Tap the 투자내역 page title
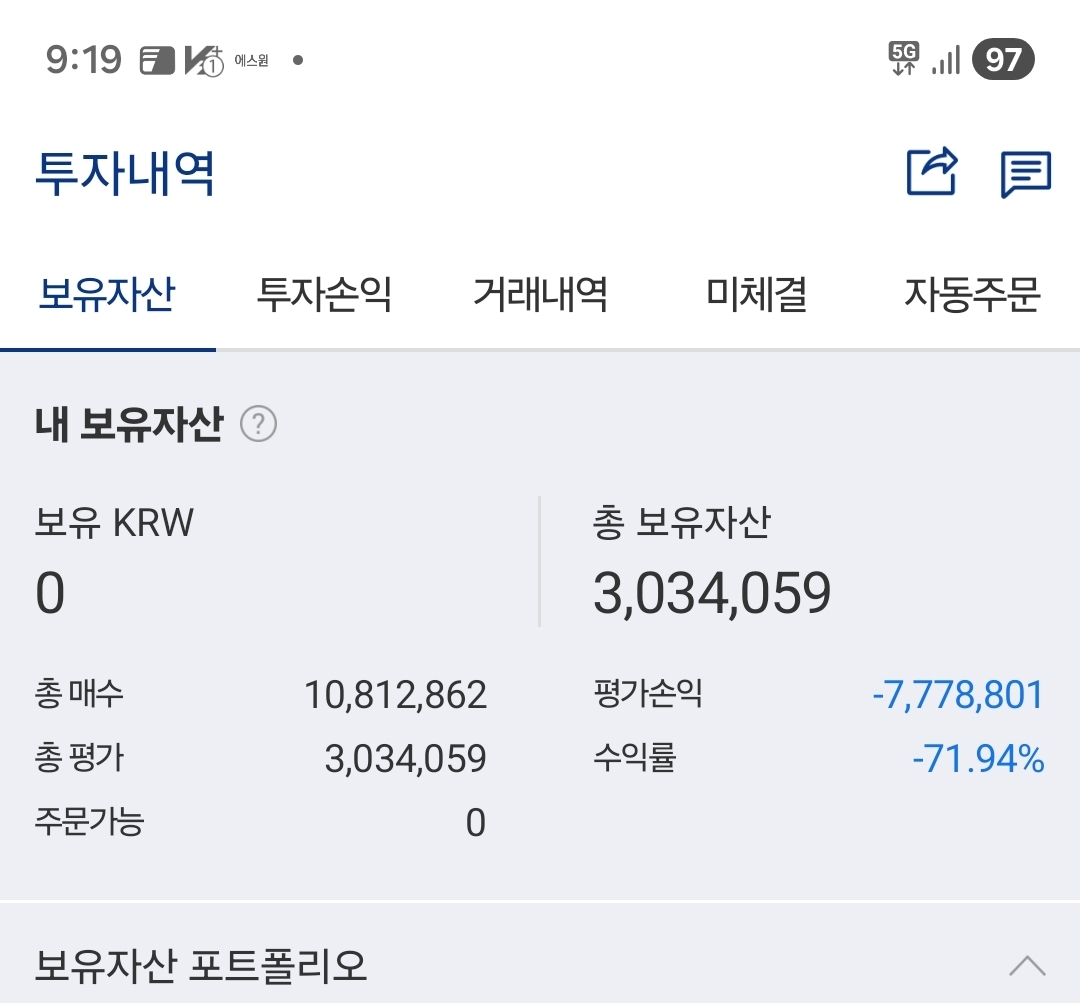This screenshot has height=1003, width=1080. pyautogui.click(x=125, y=173)
